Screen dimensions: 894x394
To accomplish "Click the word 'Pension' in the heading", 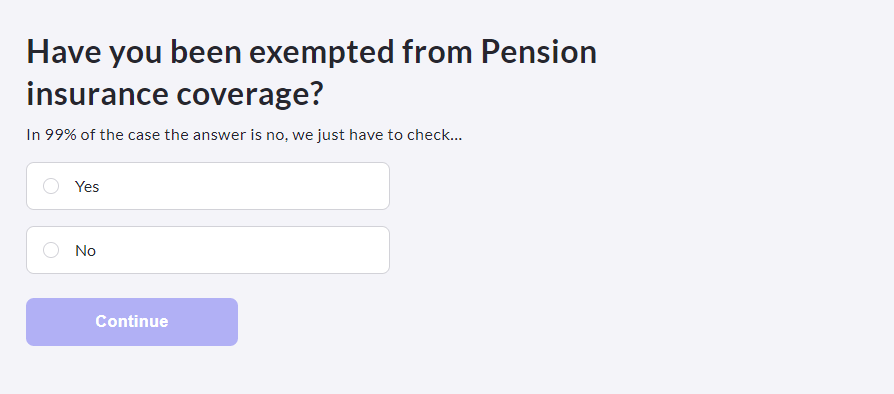I will click(x=539, y=51).
